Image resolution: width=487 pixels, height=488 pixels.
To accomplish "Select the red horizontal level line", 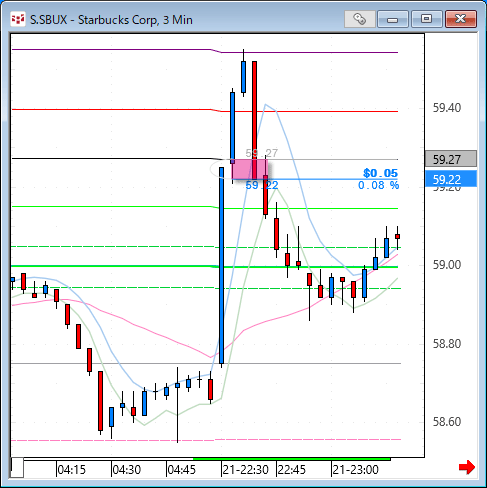I will (x=205, y=110).
